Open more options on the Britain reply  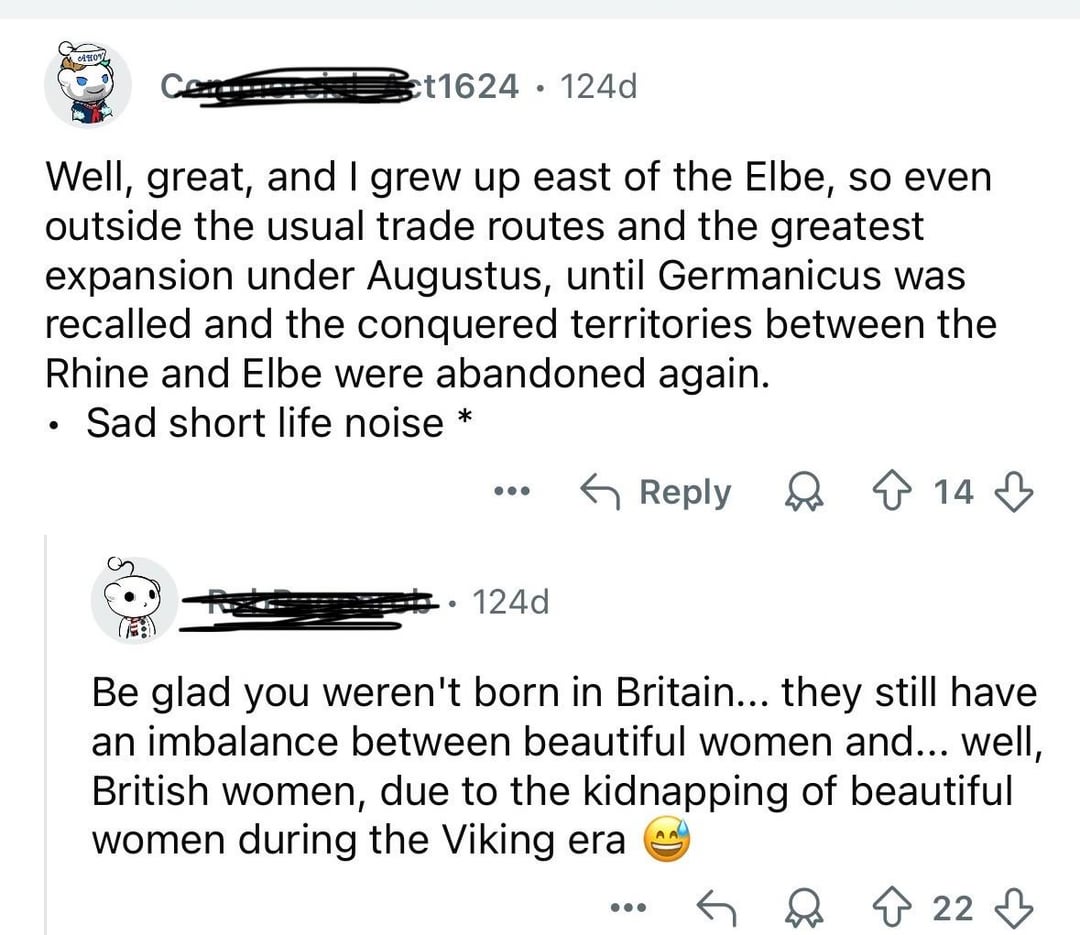coord(629,908)
